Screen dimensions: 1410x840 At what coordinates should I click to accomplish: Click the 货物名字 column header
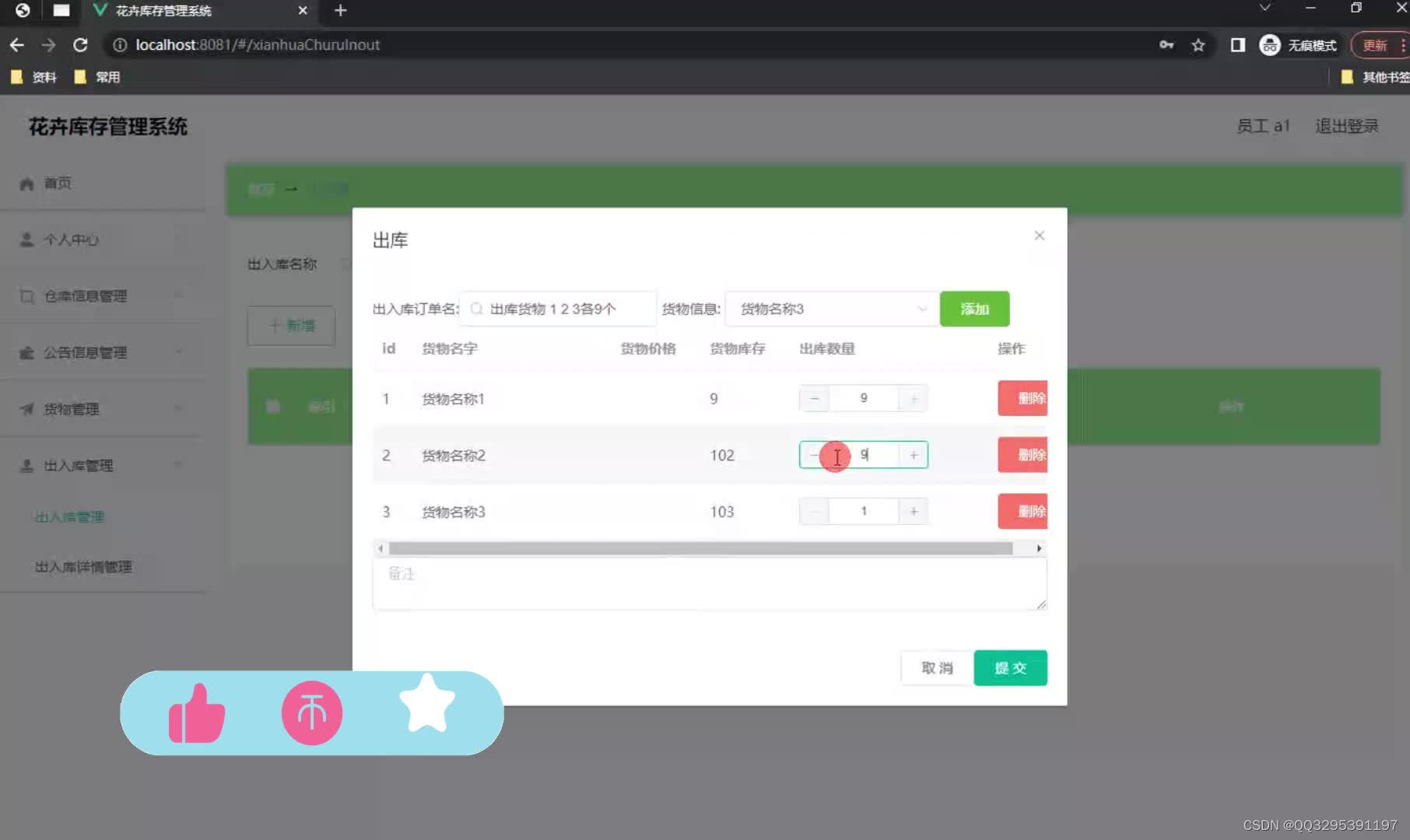[449, 348]
